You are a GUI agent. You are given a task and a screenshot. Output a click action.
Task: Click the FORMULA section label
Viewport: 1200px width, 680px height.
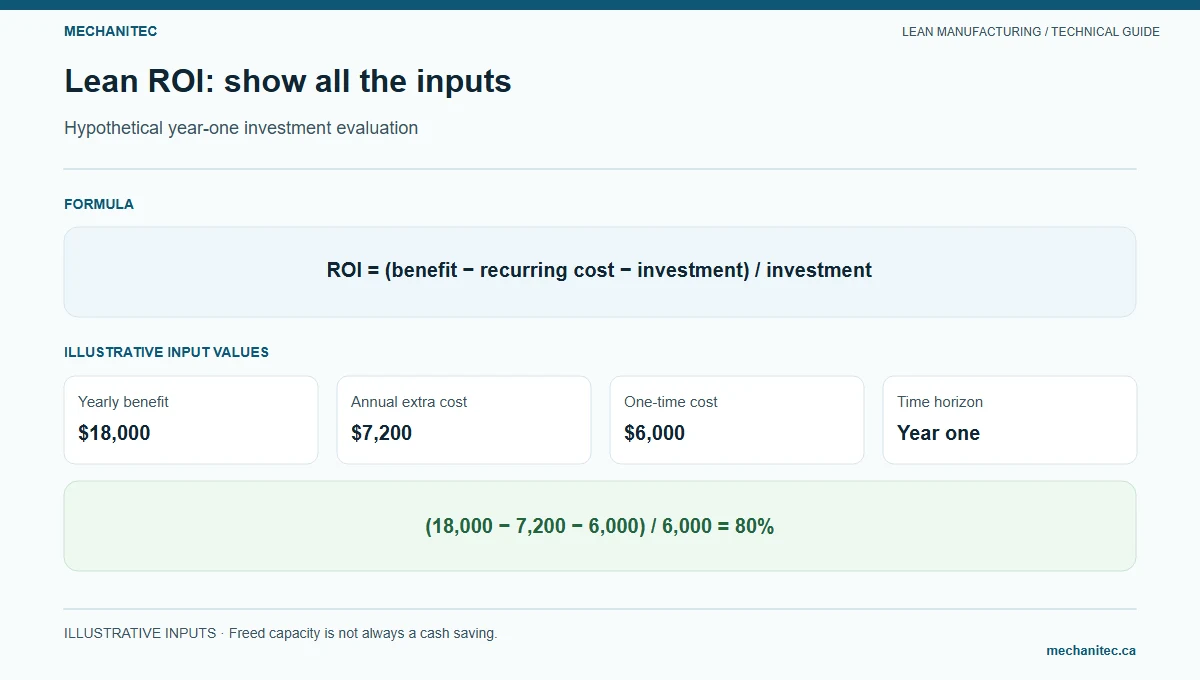tap(99, 204)
